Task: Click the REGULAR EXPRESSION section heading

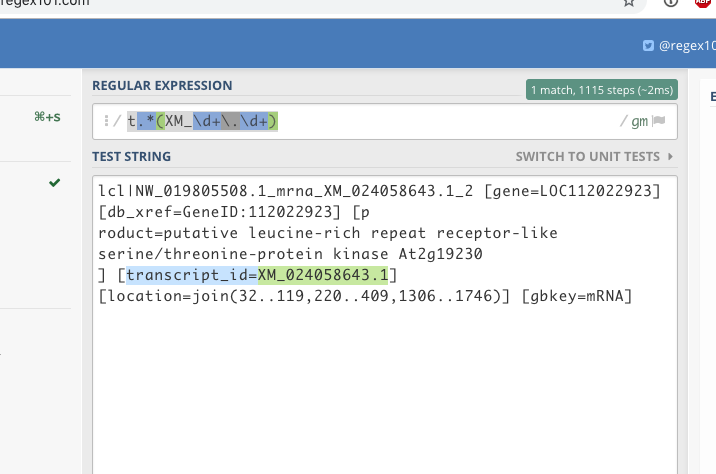Action: (162, 86)
